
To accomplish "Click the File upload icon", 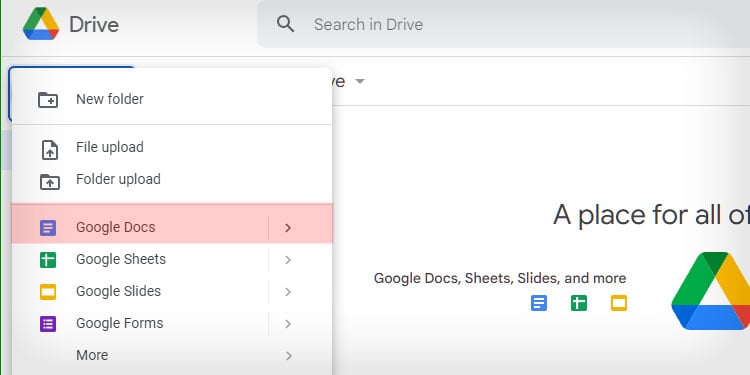I will pos(50,150).
